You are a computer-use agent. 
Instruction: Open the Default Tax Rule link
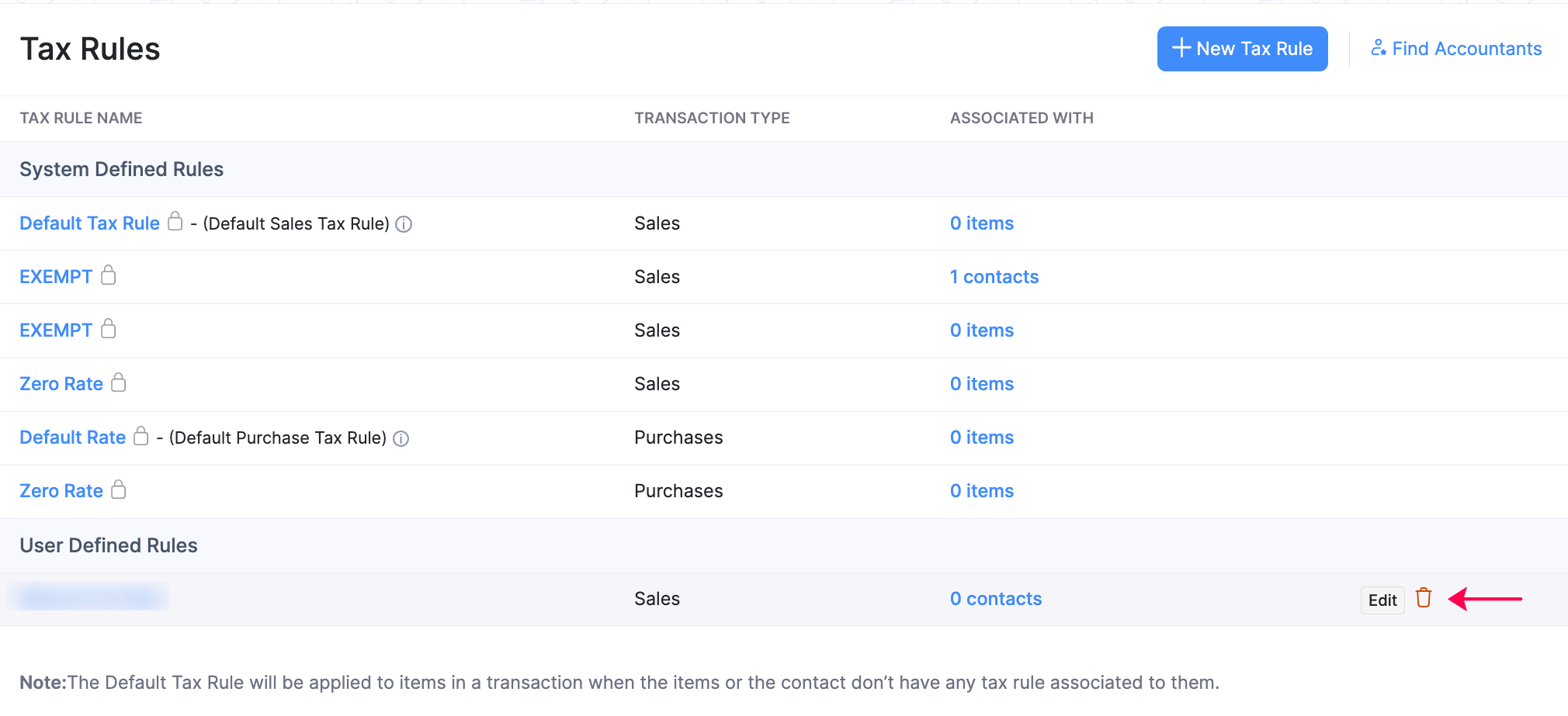pos(89,223)
